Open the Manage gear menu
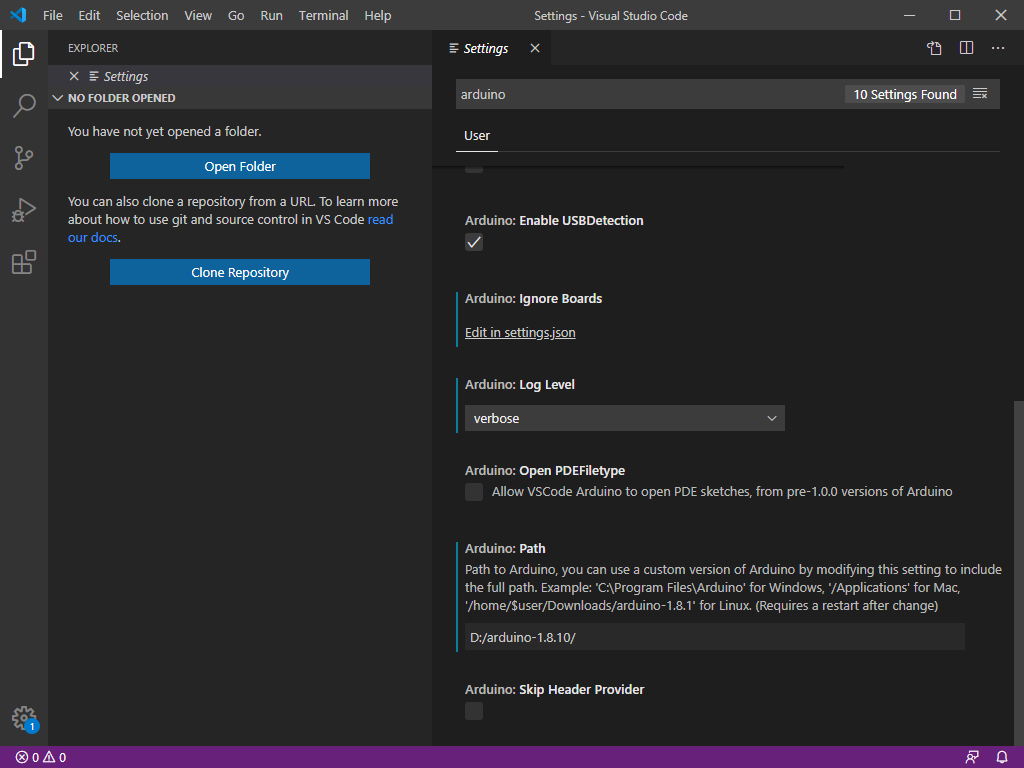Viewport: 1024px width, 768px height. (24, 718)
